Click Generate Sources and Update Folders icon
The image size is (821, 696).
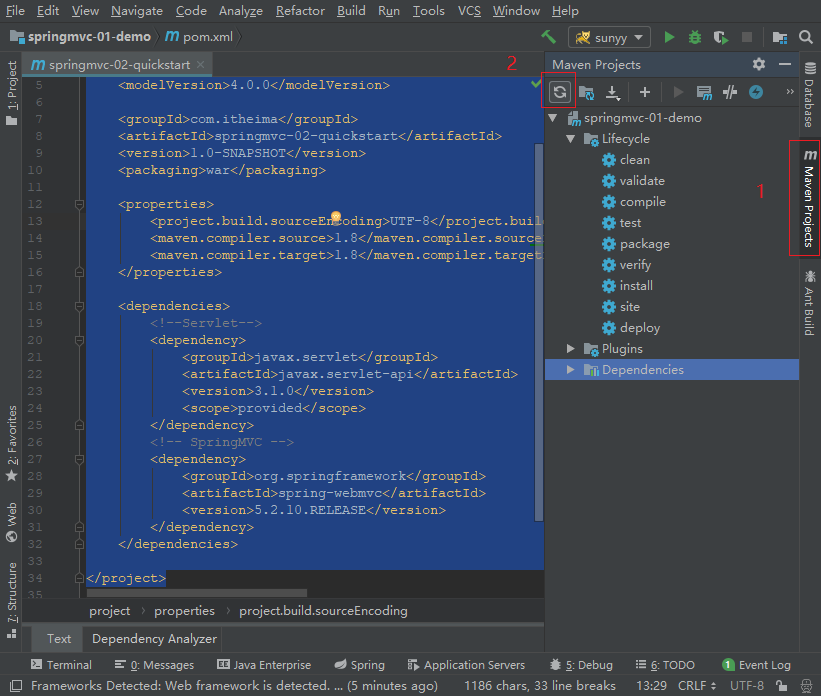[x=586, y=93]
